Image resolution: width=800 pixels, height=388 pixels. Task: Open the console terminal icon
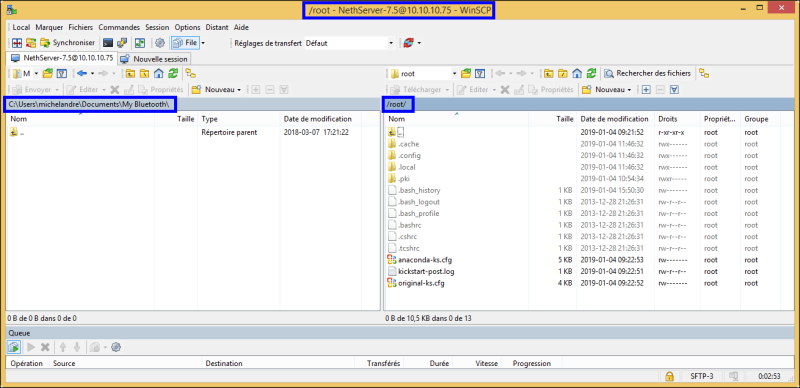point(108,43)
